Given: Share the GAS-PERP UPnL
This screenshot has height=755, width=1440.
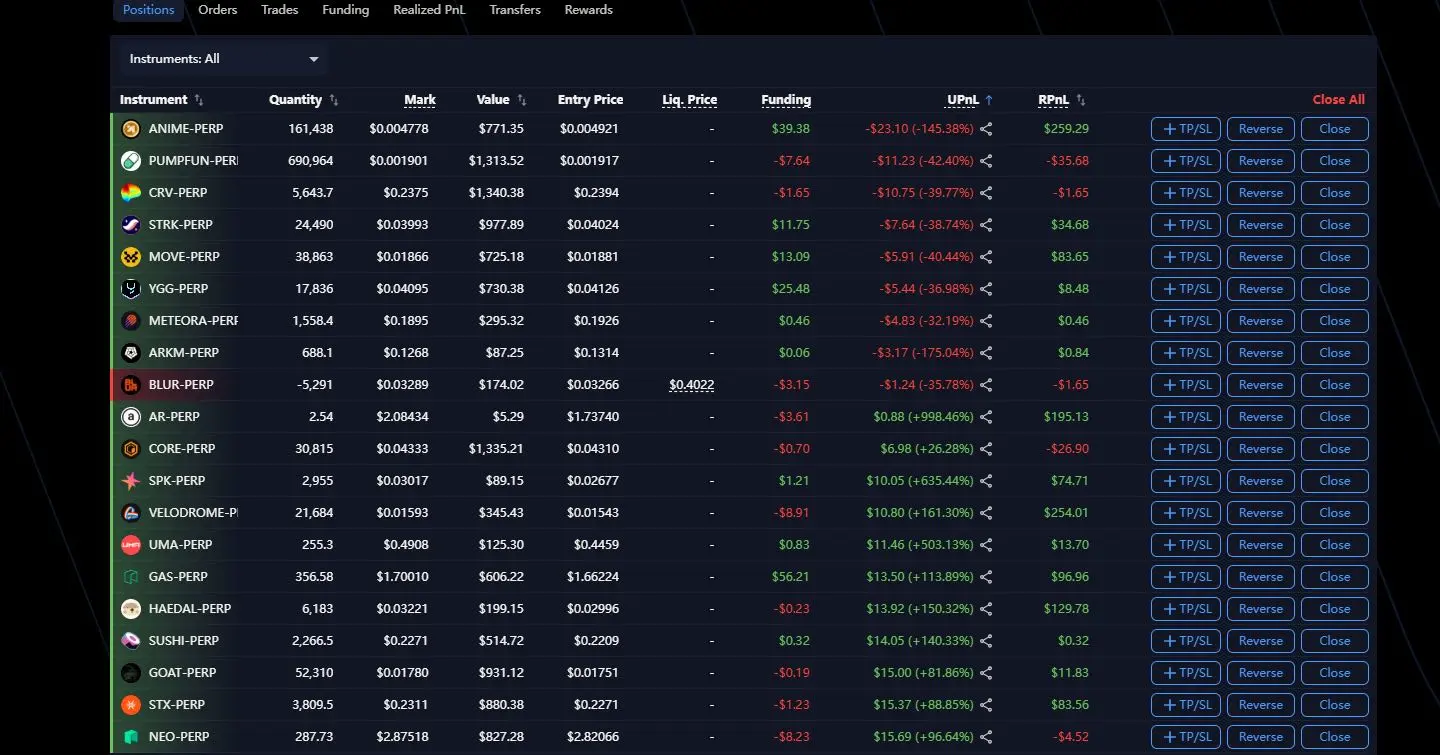Looking at the screenshot, I should click(987, 577).
